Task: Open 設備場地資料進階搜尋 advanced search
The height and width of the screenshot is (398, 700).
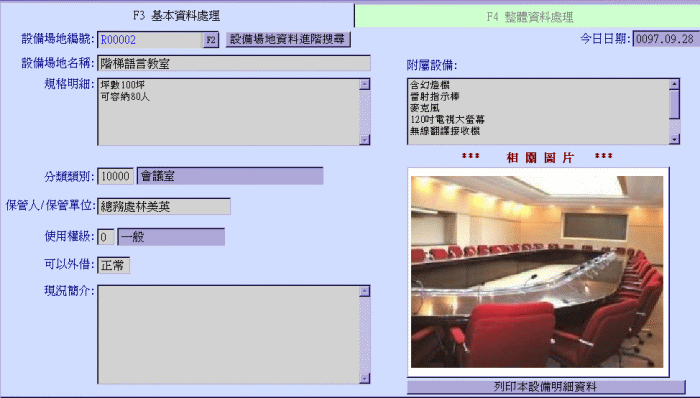Action: coord(288,39)
